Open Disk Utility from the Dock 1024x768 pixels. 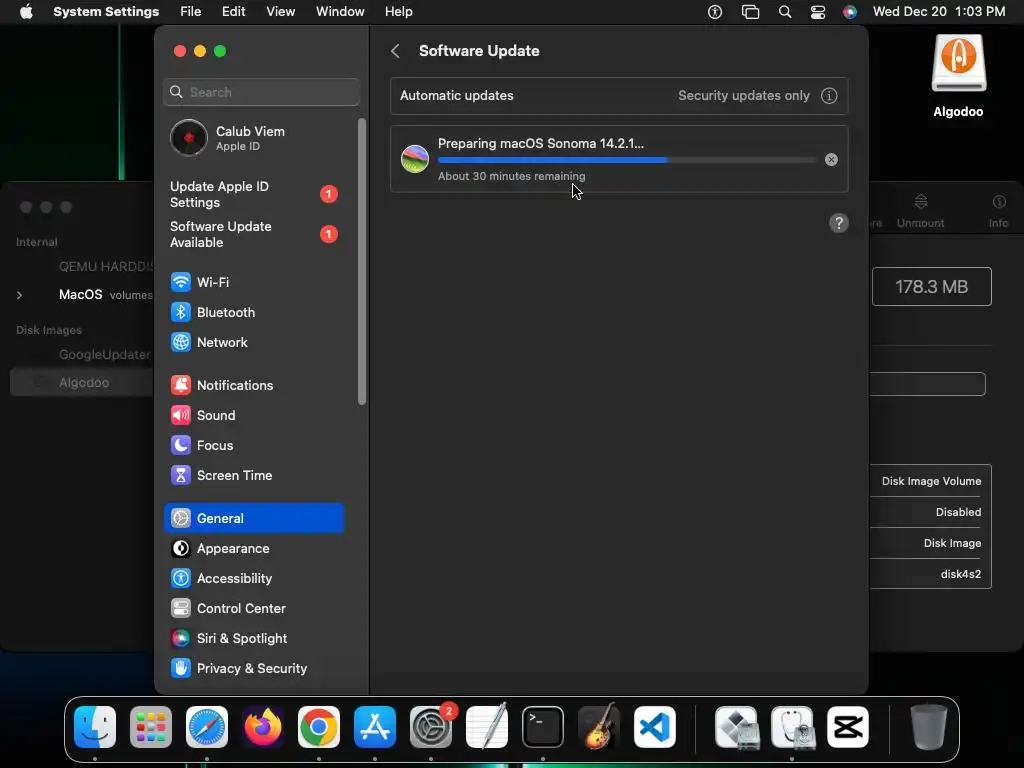point(792,727)
